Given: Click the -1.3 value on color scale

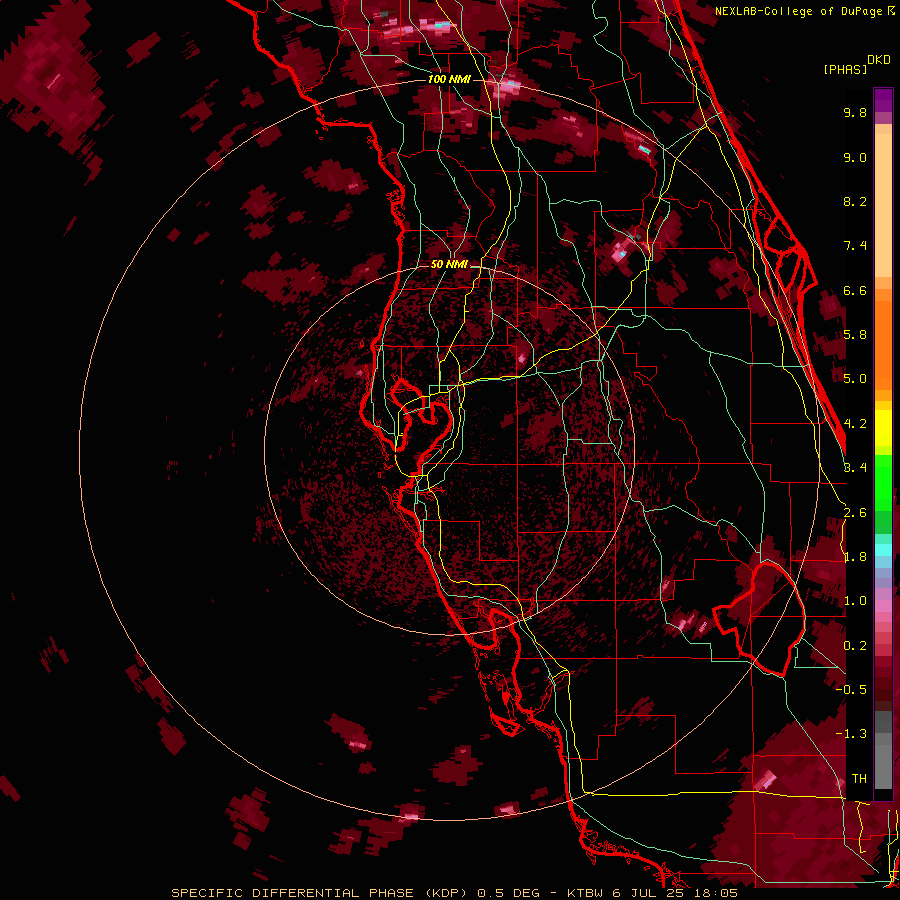Looking at the screenshot, I should pos(851,734).
